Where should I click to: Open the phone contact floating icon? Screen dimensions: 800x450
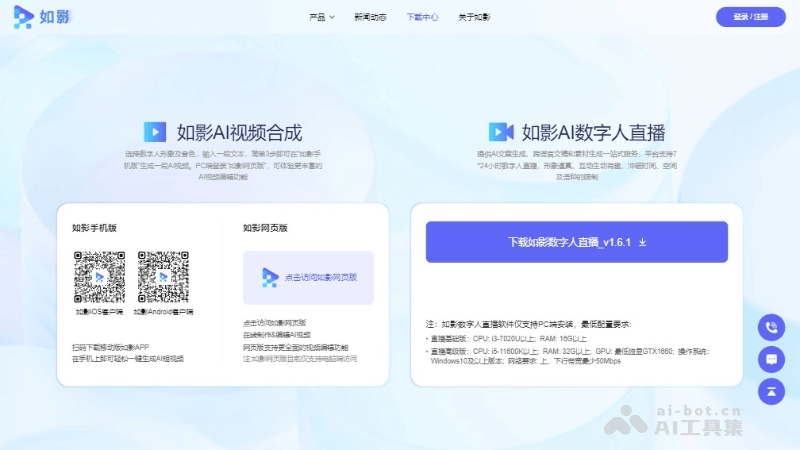pos(771,327)
